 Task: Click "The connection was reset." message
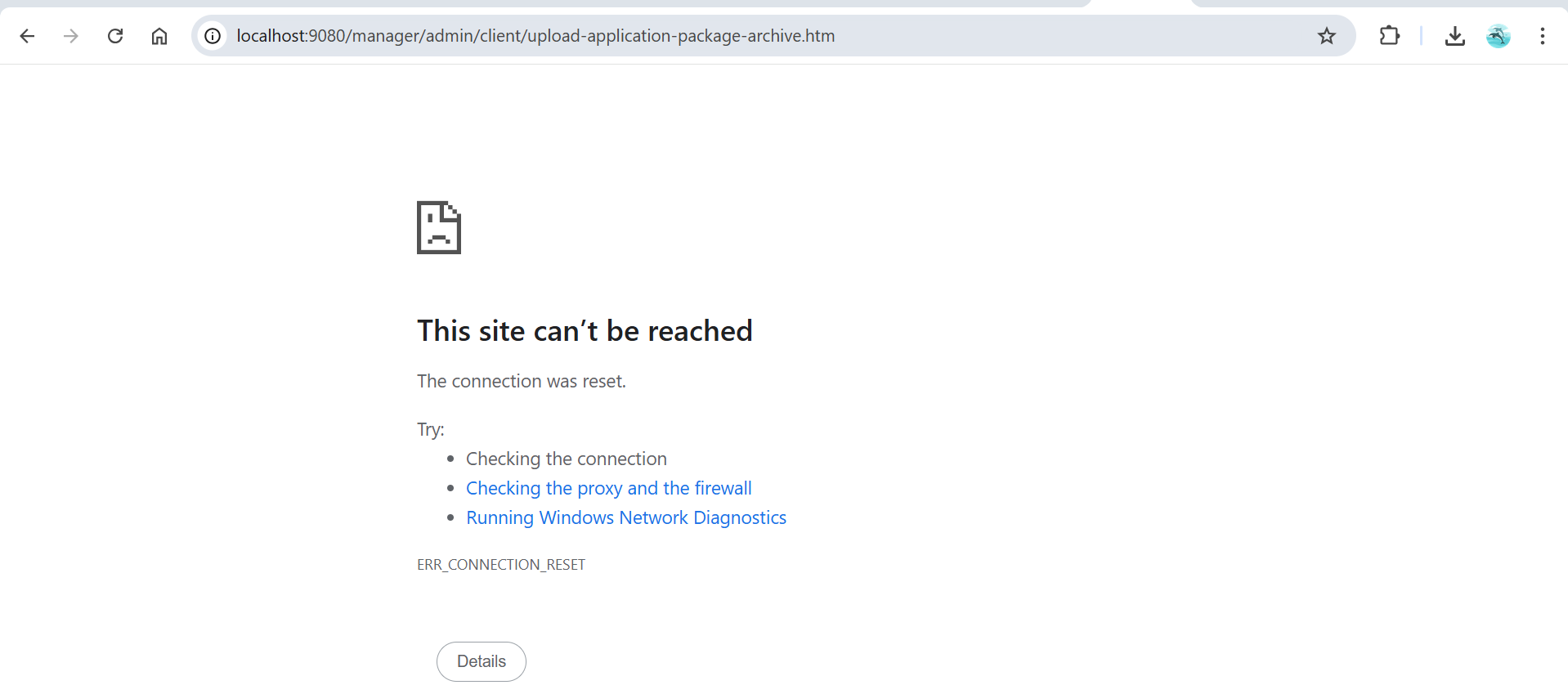coord(521,381)
